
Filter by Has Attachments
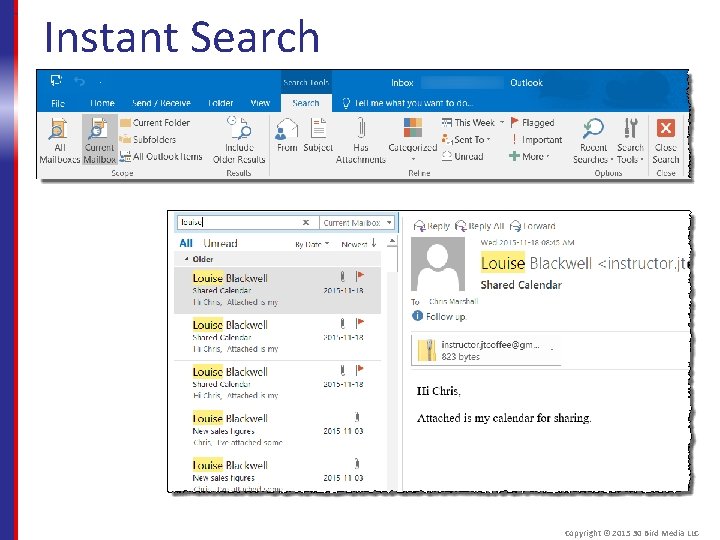(360, 141)
